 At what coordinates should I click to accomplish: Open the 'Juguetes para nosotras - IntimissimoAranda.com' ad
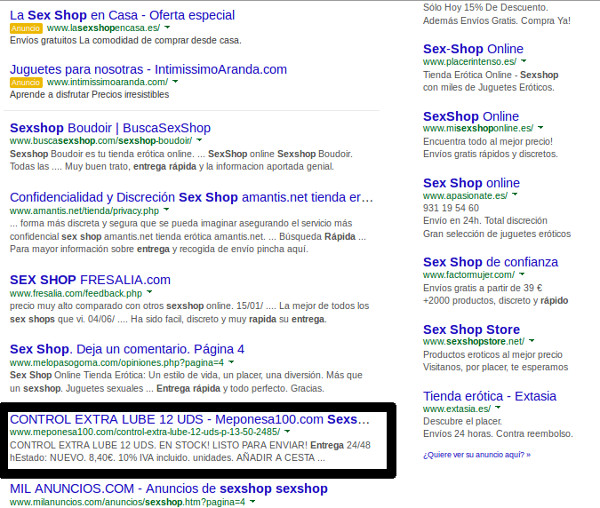pos(148,69)
